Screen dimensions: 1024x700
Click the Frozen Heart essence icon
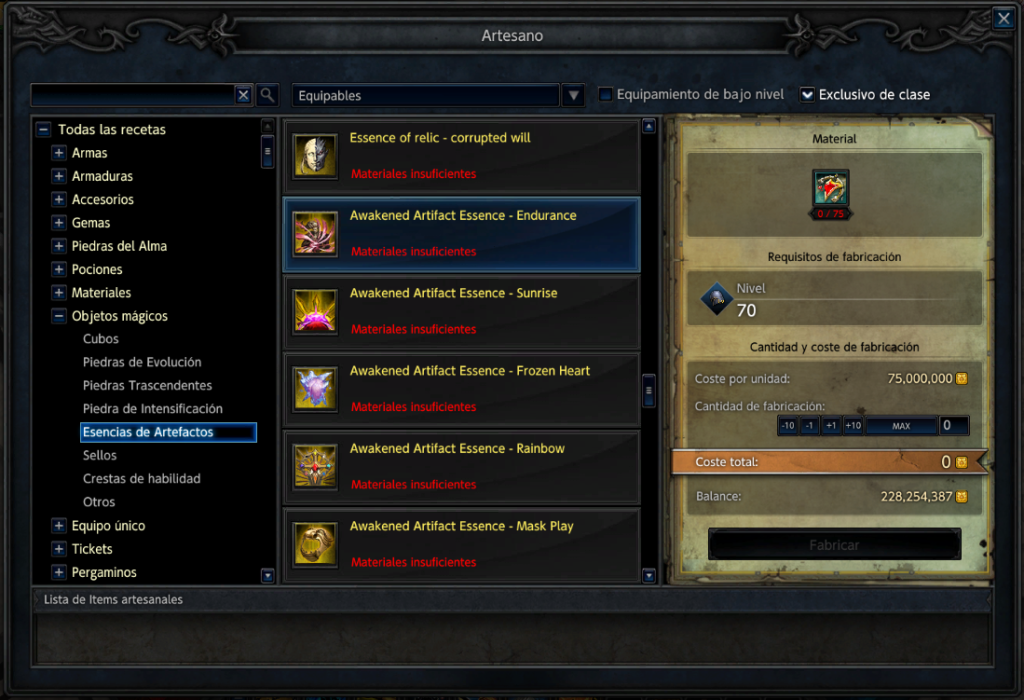315,389
